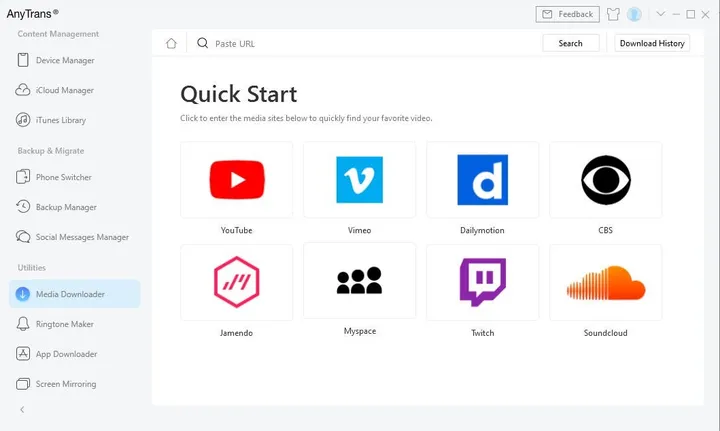Select the Dailymotion logo tile

[x=483, y=179]
